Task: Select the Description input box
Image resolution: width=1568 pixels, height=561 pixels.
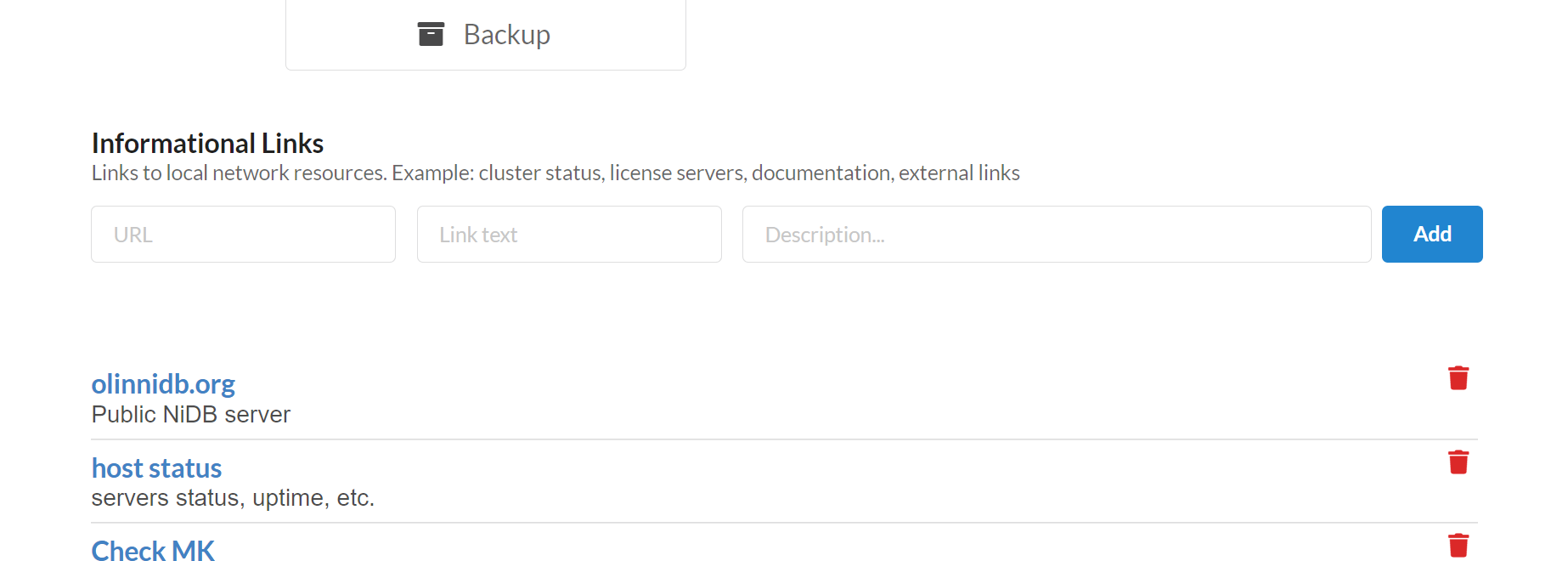Action: tap(1056, 235)
